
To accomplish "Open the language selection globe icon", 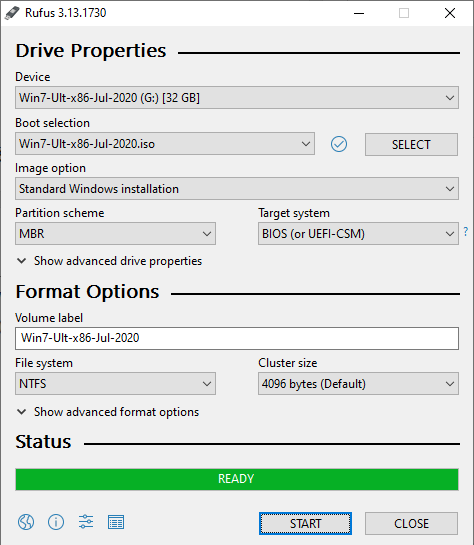I will 26,522.
